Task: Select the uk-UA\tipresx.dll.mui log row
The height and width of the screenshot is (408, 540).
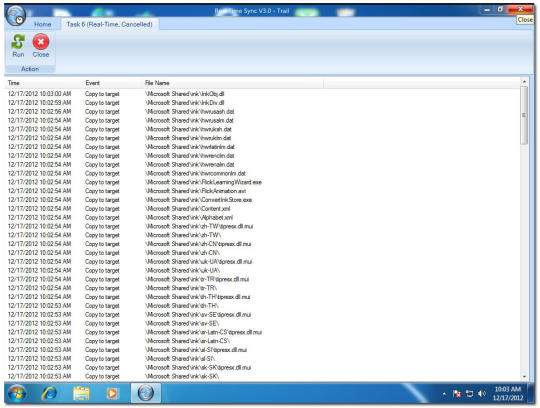Action: (x=263, y=262)
